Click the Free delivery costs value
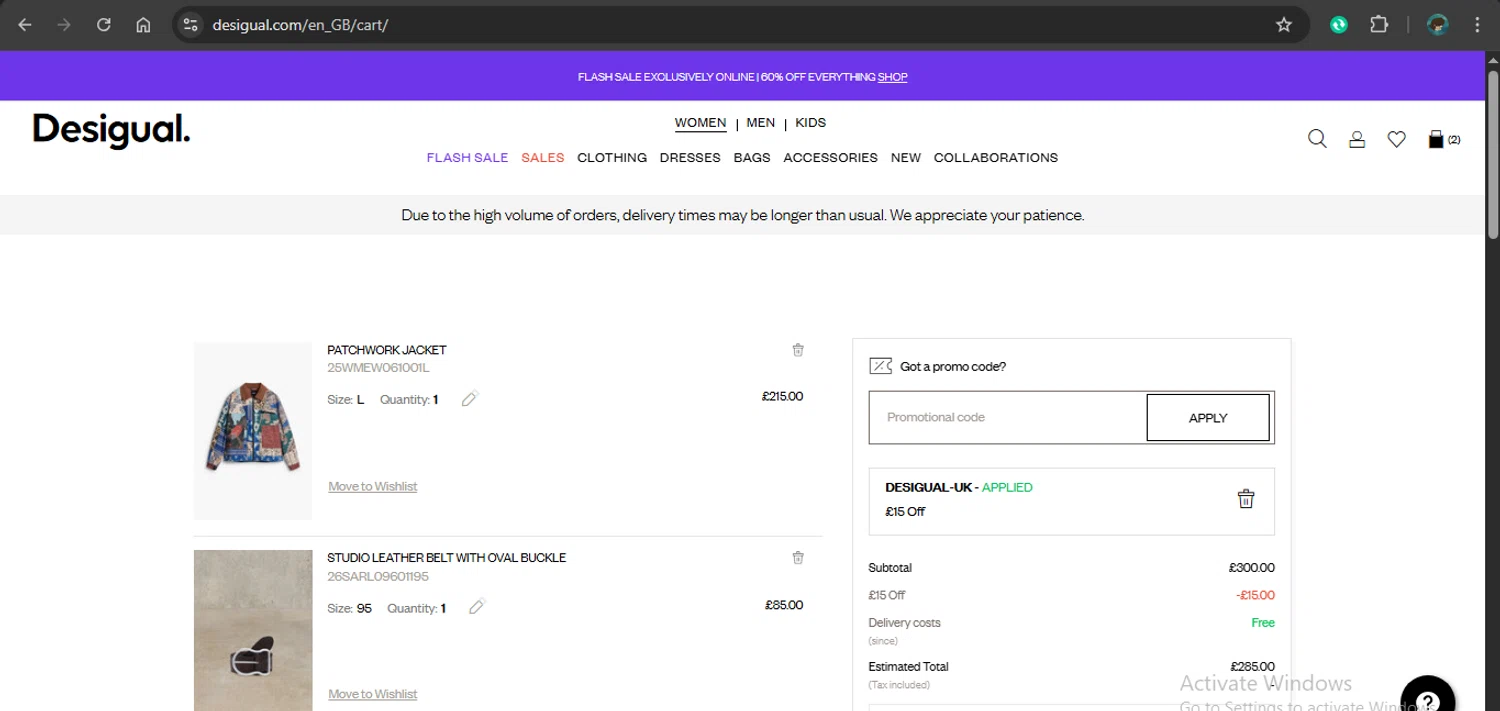Screen dimensions: 1500x711 pos(1263,623)
